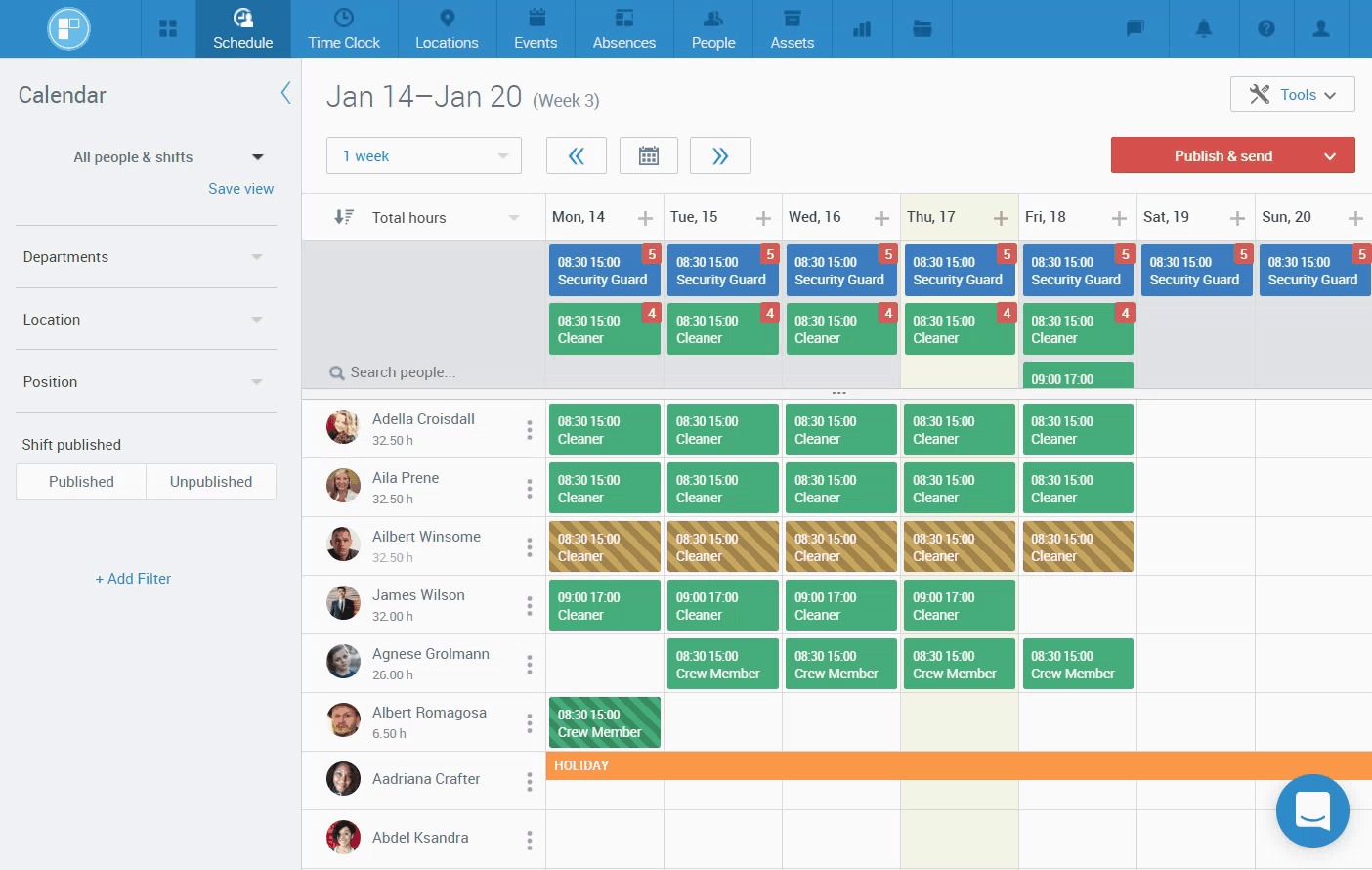
Task: Switch to the Events tab
Action: pos(536,28)
